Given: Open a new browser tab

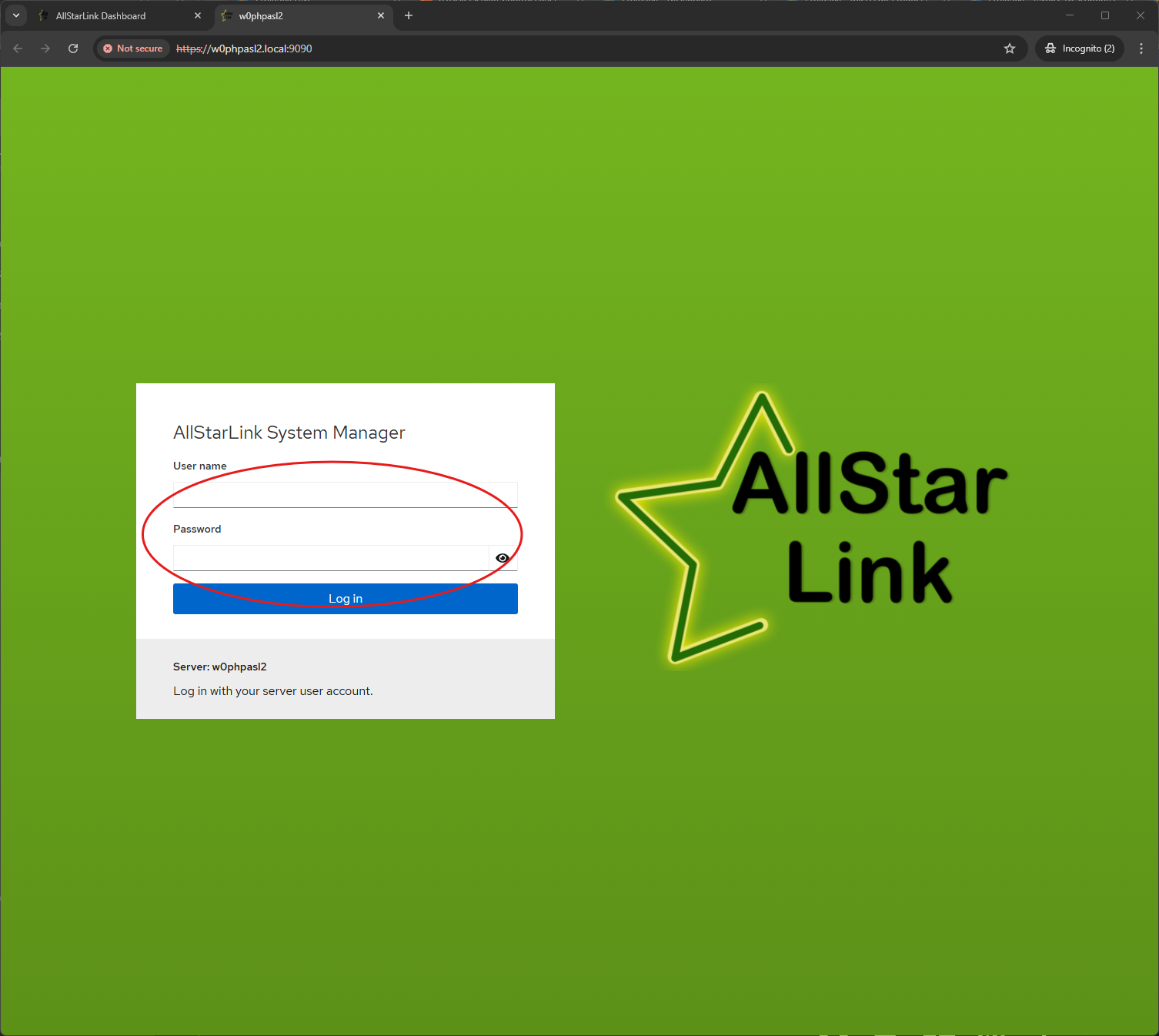Looking at the screenshot, I should (x=409, y=16).
